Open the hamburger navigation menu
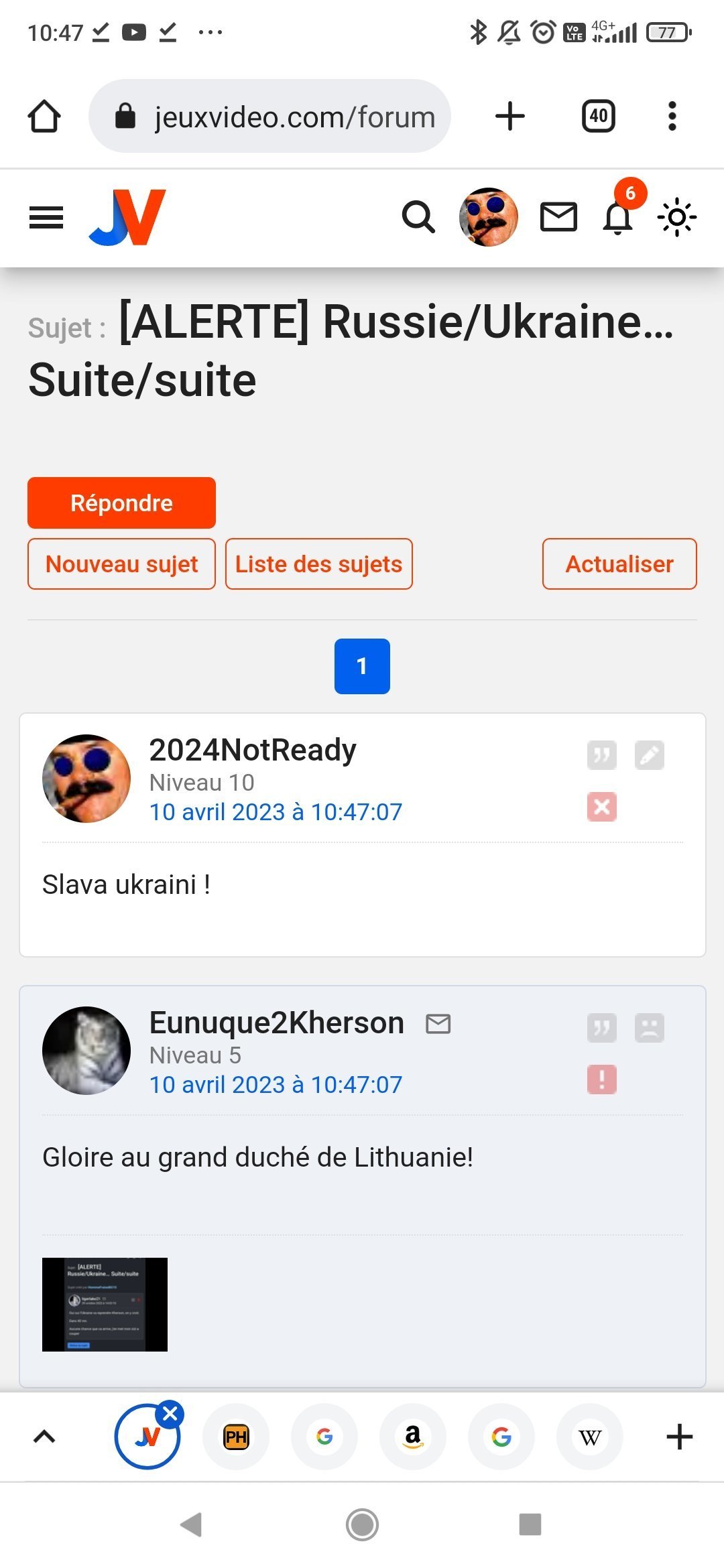 [x=46, y=217]
